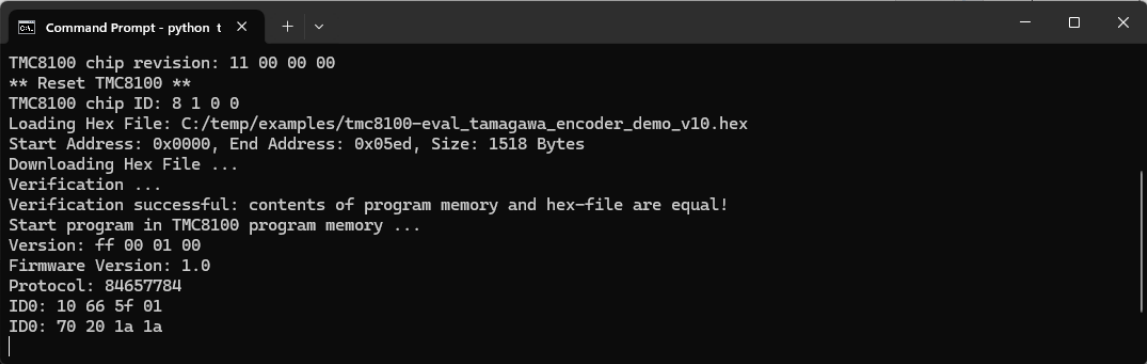Minimize the terminal window
The image size is (1147, 364).
pyautogui.click(x=1025, y=23)
